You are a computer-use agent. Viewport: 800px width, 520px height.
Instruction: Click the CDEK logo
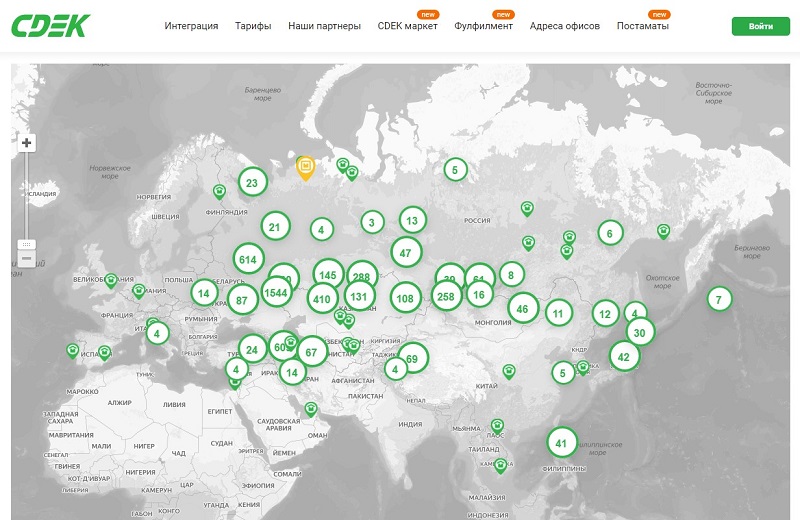pyautogui.click(x=51, y=26)
